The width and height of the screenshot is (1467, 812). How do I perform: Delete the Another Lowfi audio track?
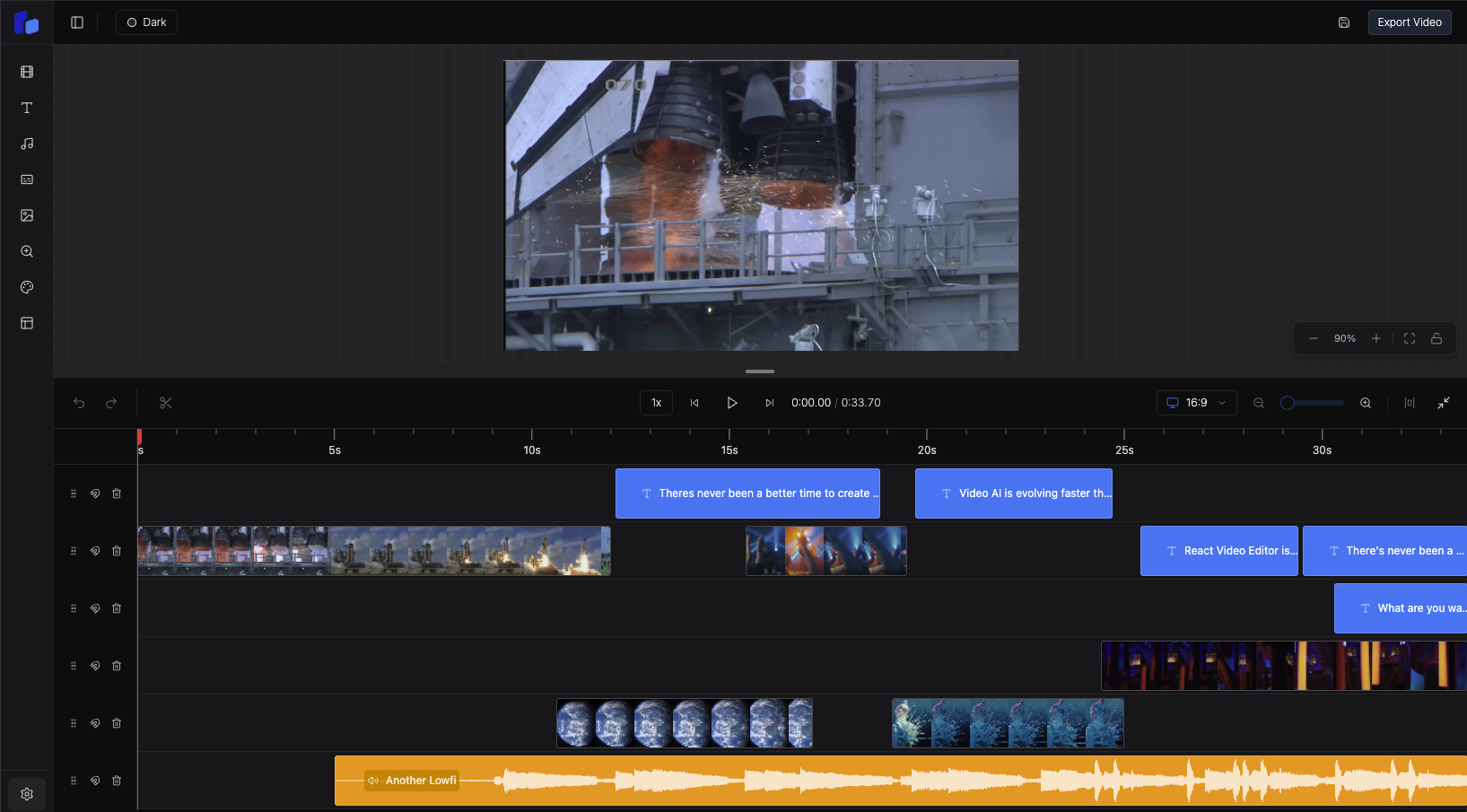117,781
